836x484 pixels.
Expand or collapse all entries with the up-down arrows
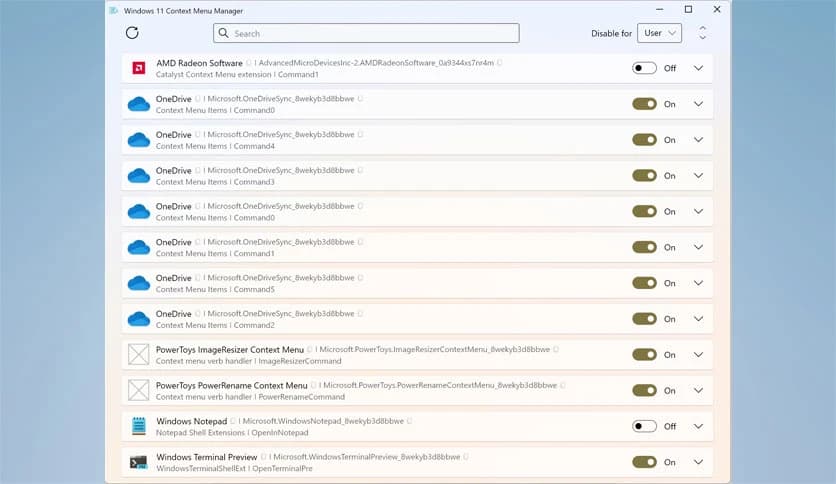(x=703, y=33)
